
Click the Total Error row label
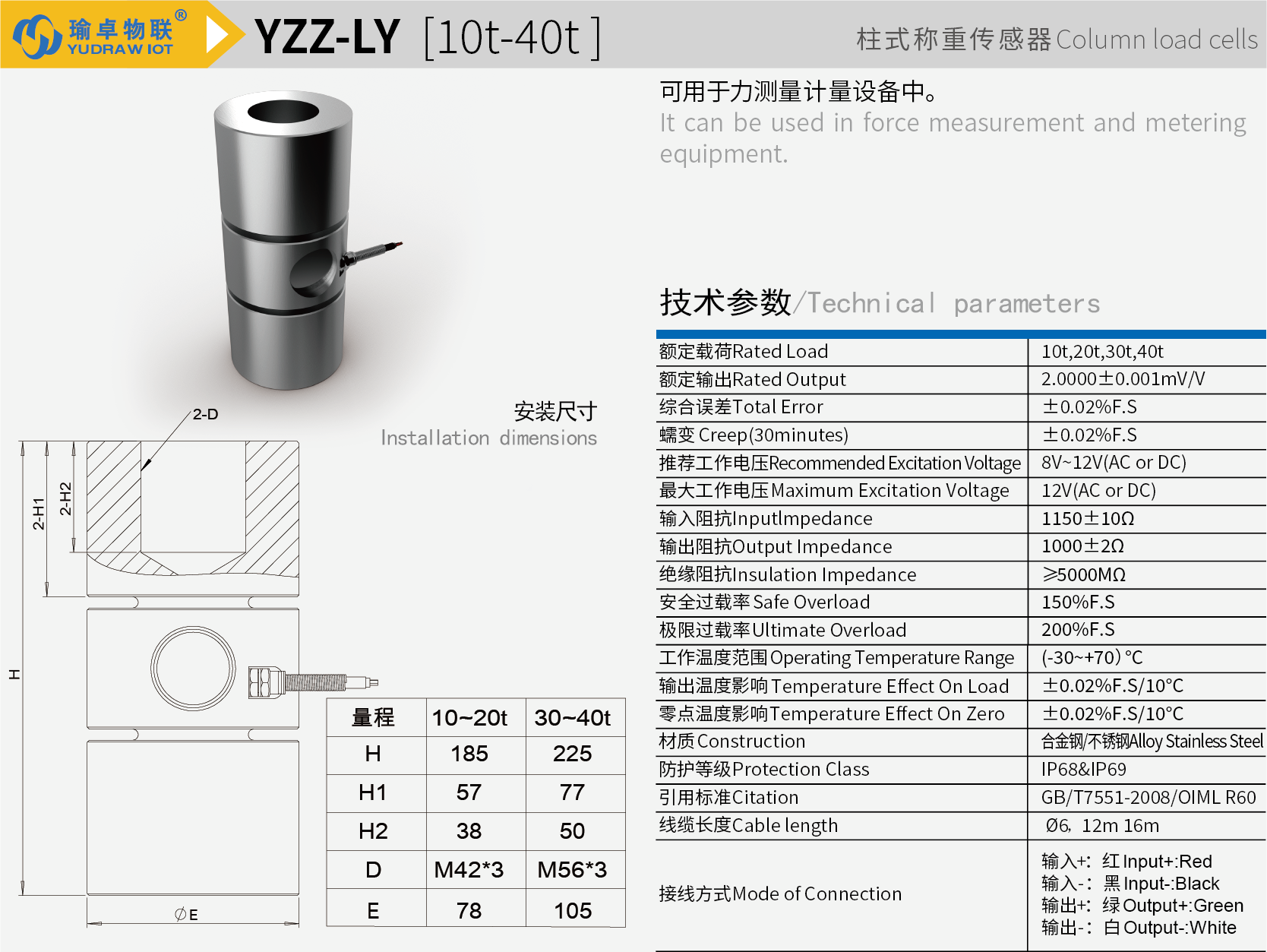[741, 407]
